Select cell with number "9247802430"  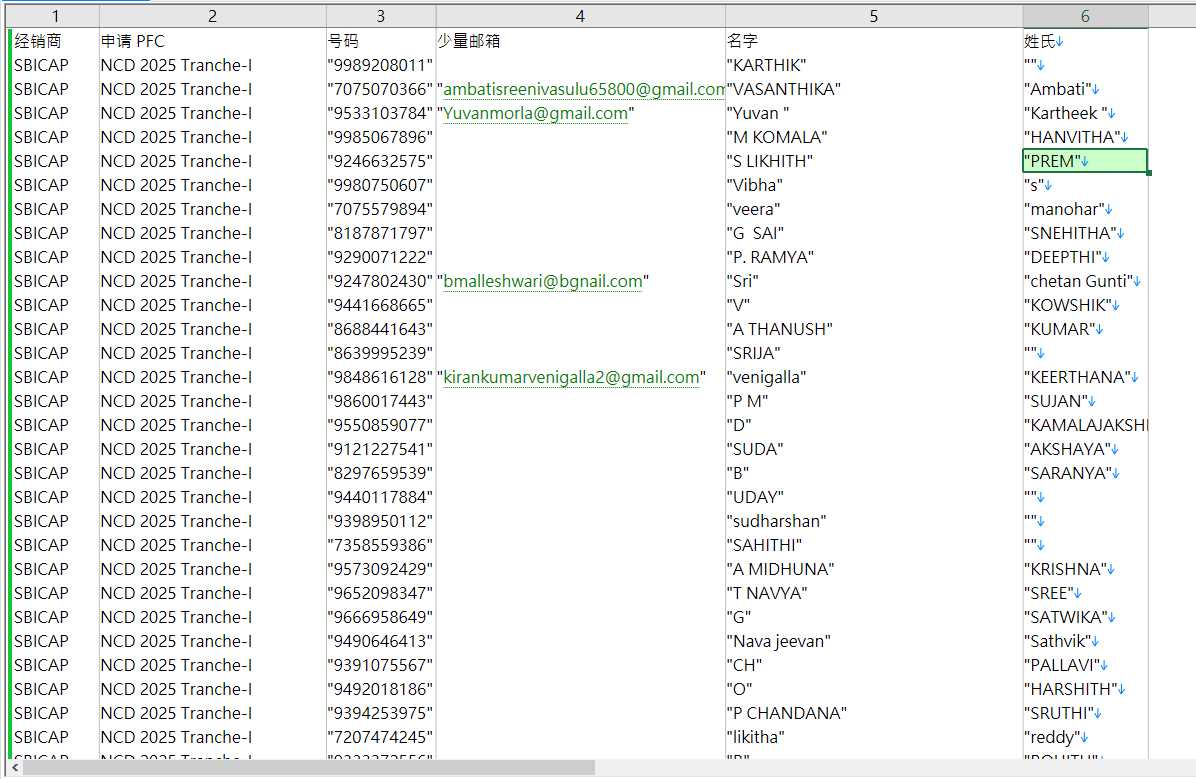click(381, 281)
